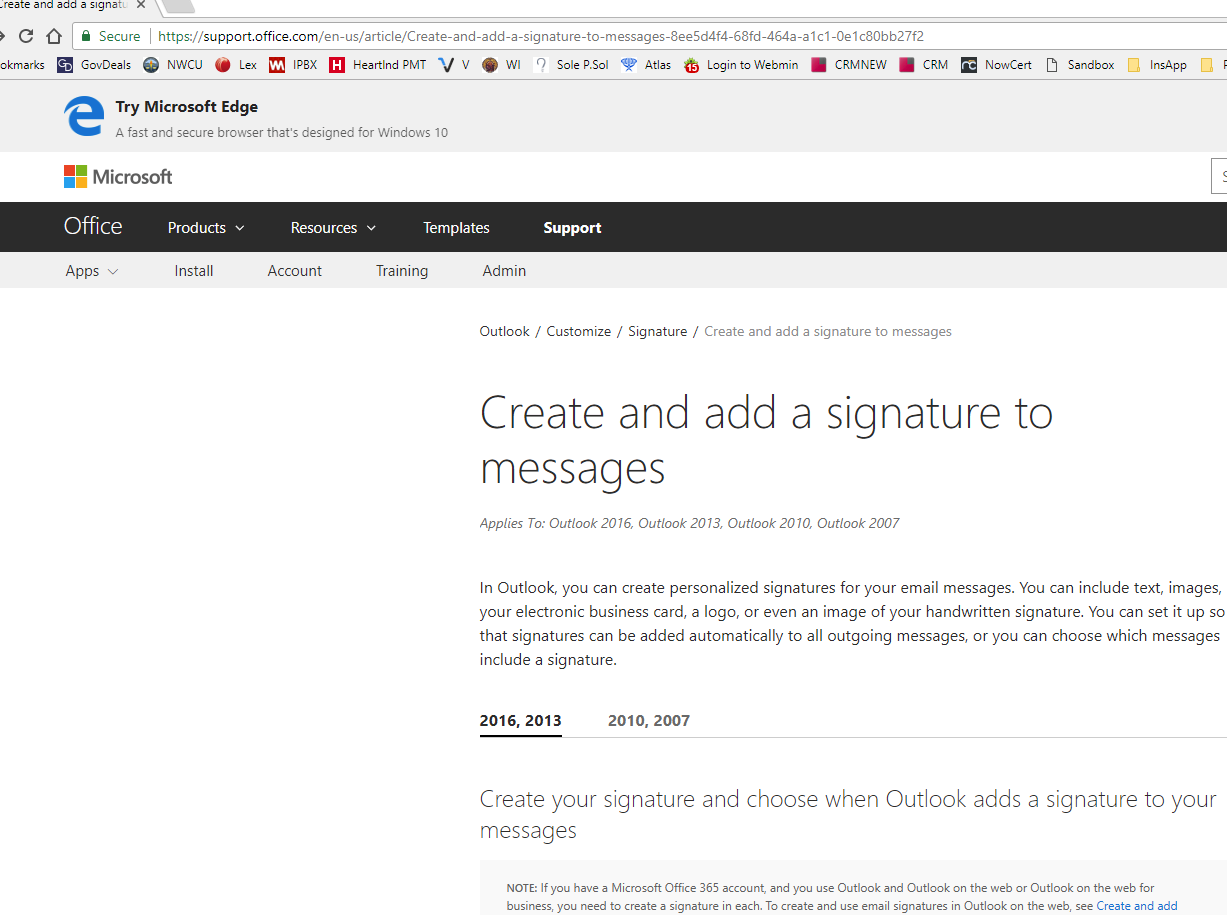This screenshot has height=915, width=1227.
Task: Click the address bar URL
Action: [x=540, y=36]
